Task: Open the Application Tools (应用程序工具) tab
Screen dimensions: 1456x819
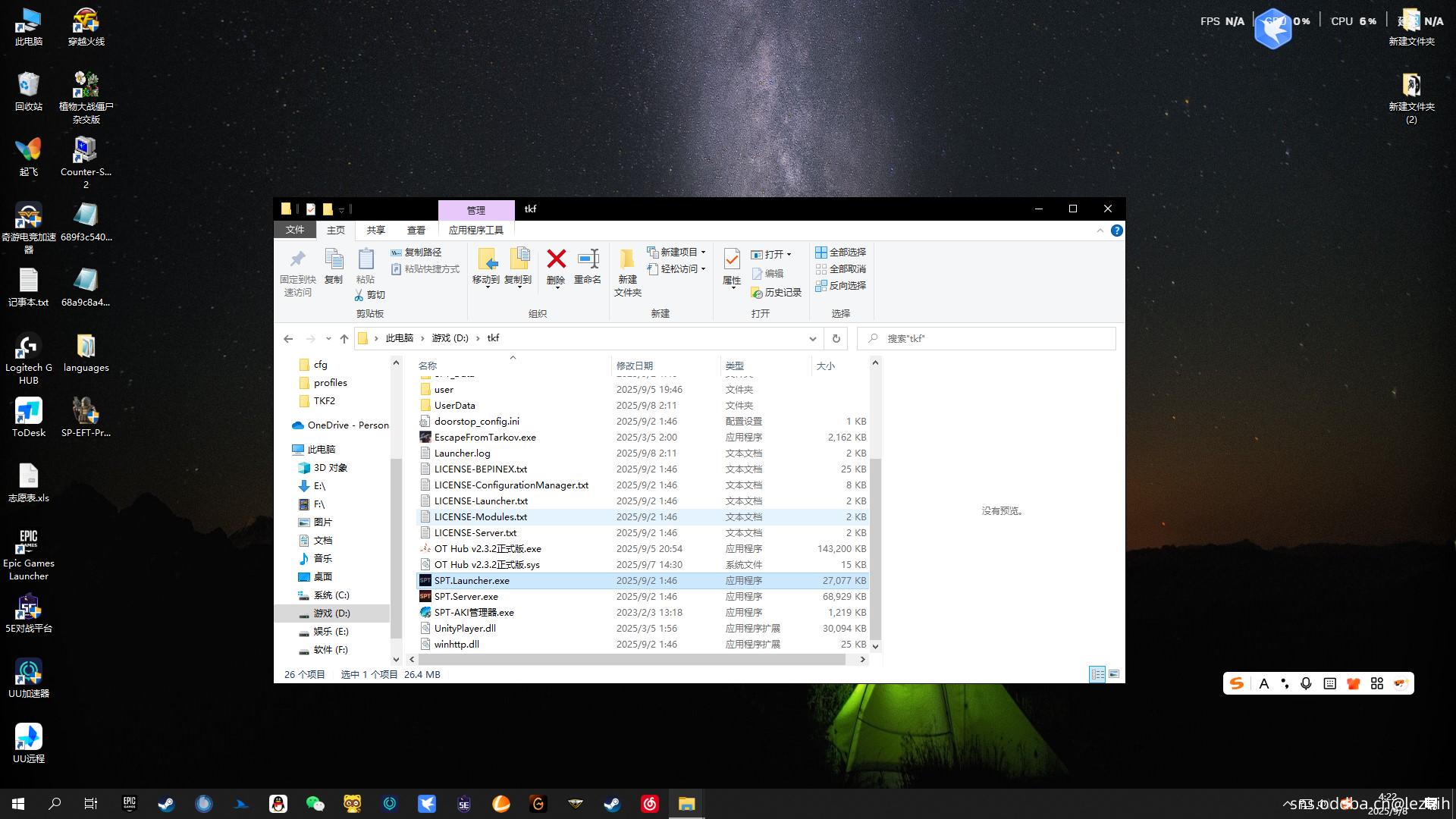Action: pyautogui.click(x=475, y=230)
